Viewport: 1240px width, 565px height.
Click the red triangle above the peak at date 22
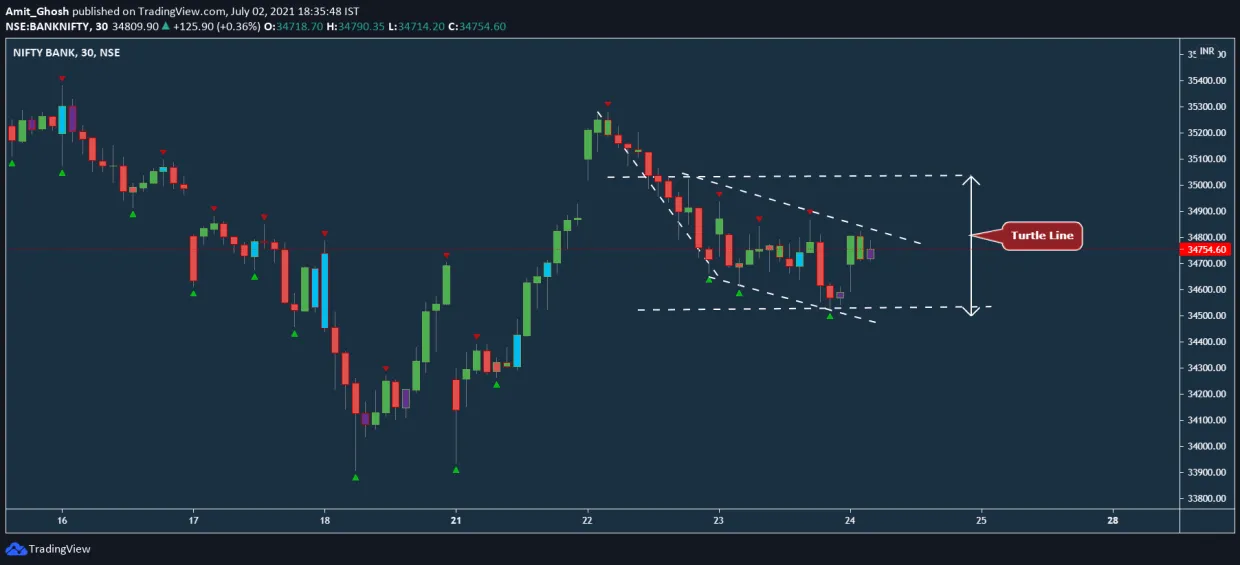[607, 104]
